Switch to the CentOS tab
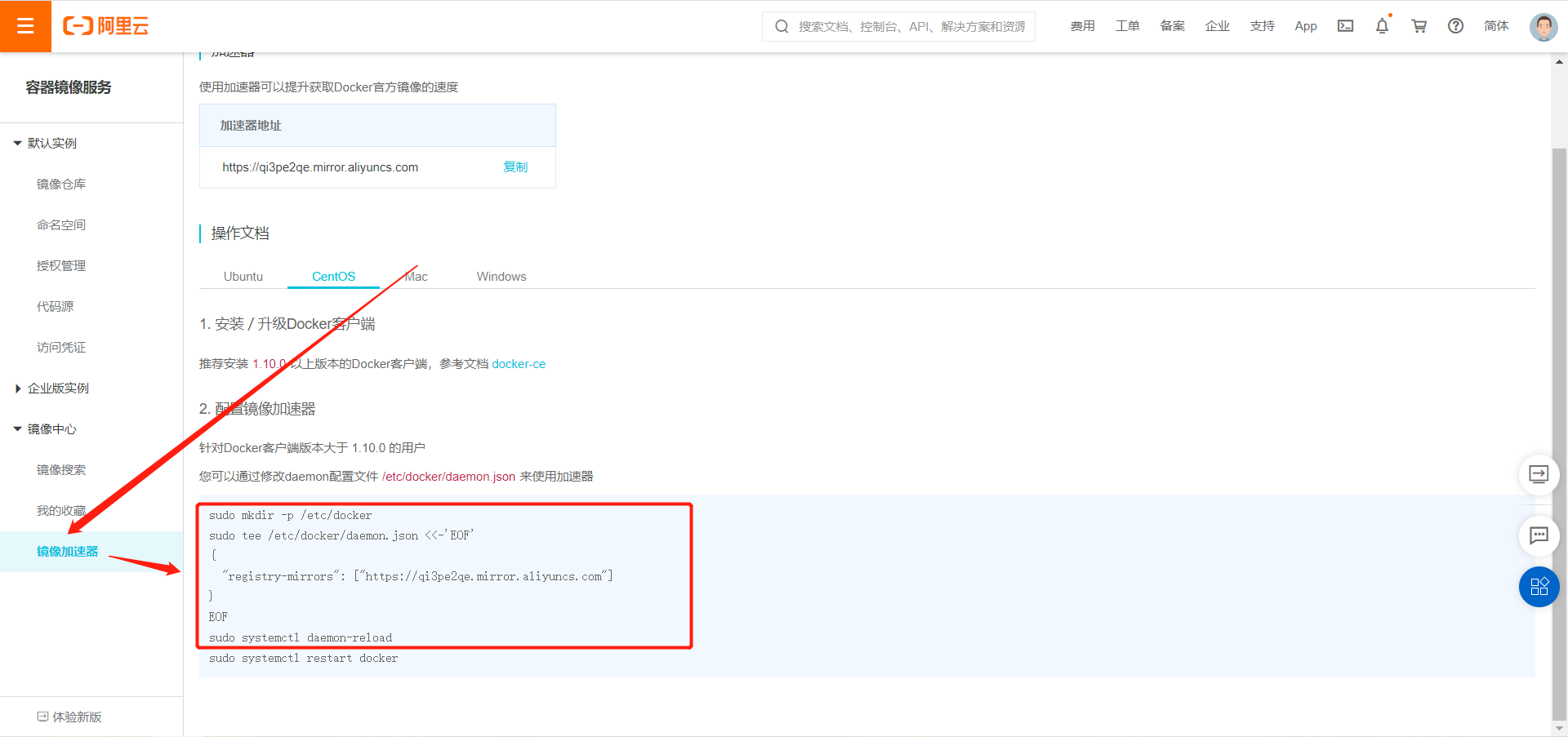 click(x=333, y=276)
